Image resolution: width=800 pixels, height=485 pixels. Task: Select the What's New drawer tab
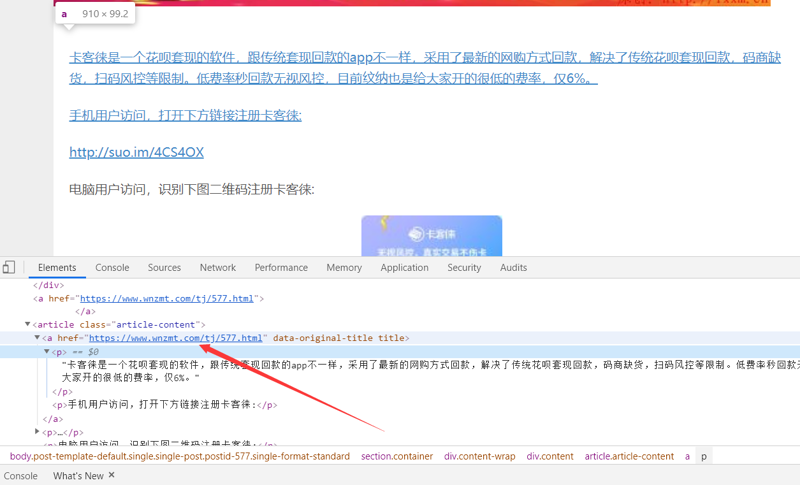point(78,476)
